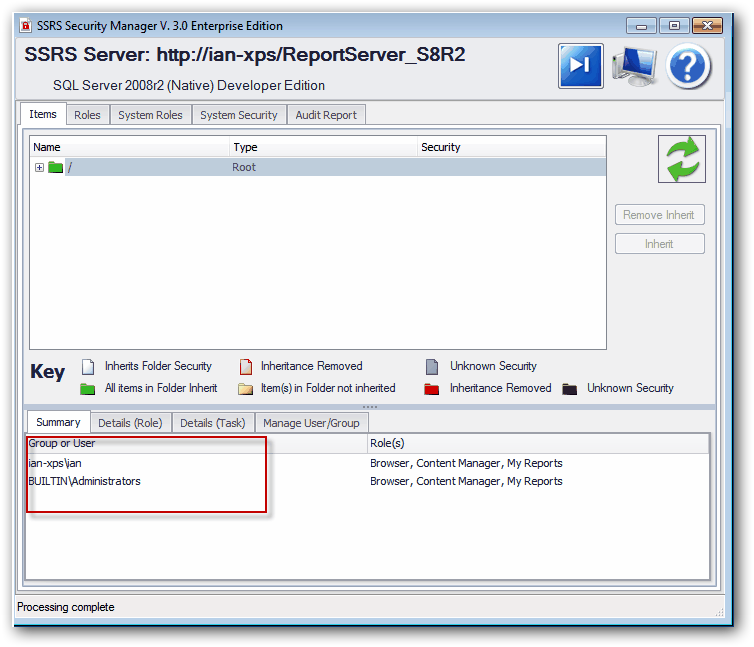Screen dimensions: 754x647
Task: Click the red Inheritance Removed page key icon
Action: pyautogui.click(x=246, y=367)
